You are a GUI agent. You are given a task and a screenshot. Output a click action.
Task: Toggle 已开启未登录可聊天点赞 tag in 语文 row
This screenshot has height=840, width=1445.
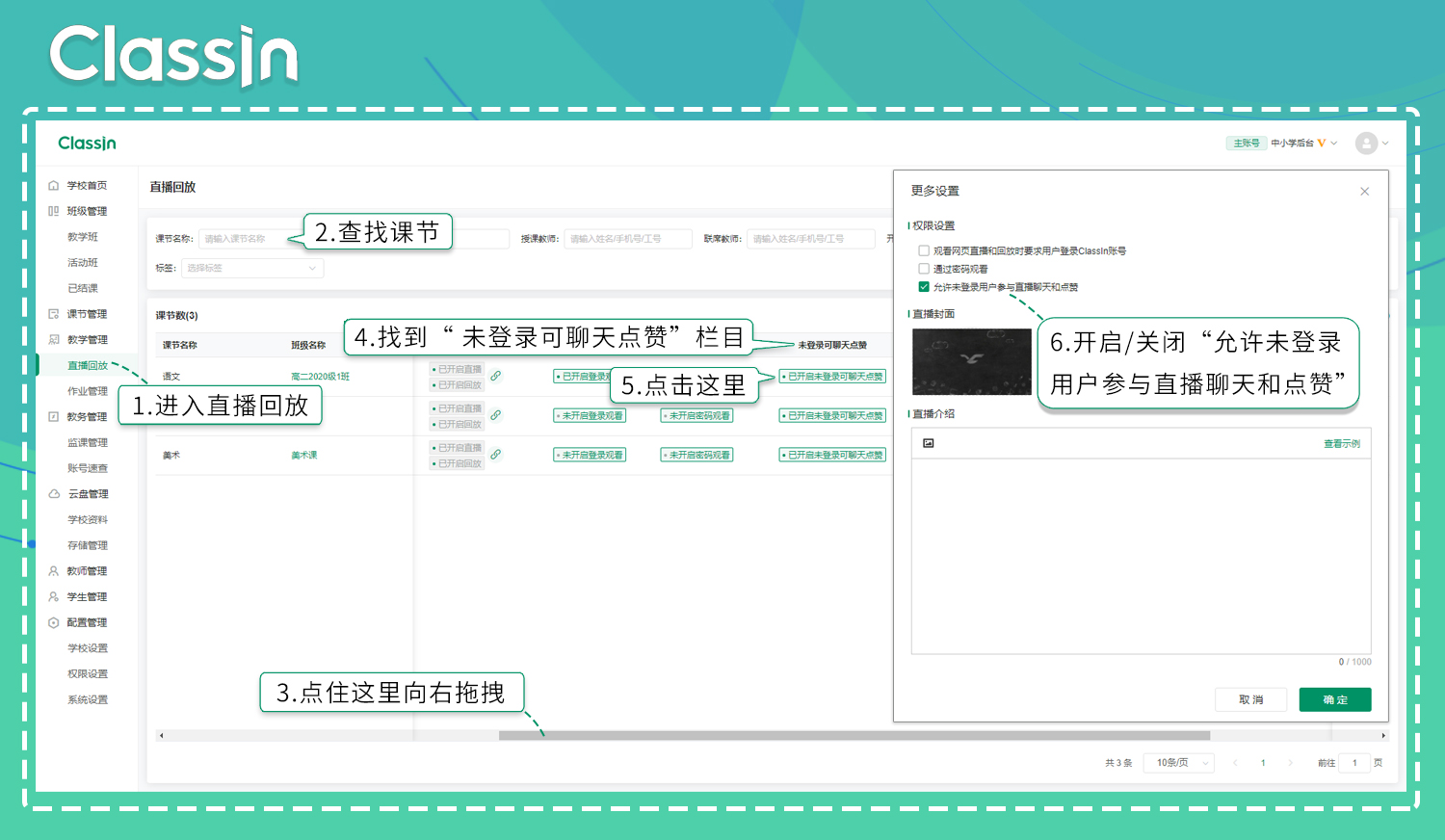click(832, 377)
